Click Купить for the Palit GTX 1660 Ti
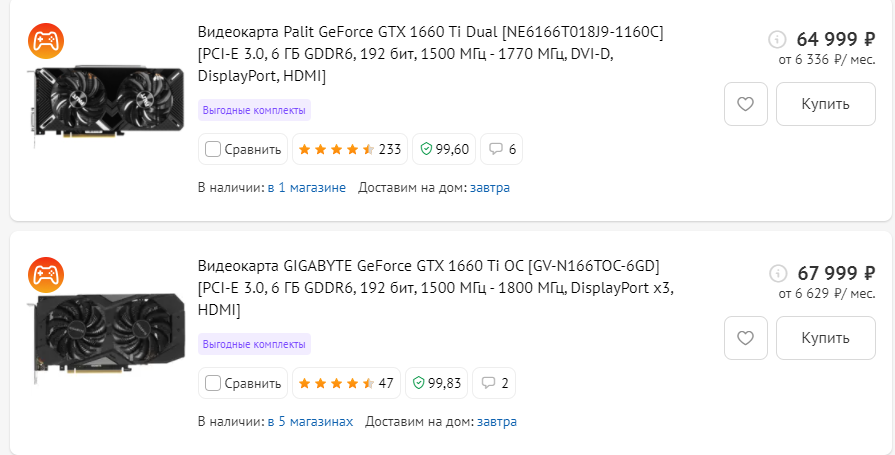Viewport: 895px width, 455px height. [x=825, y=104]
